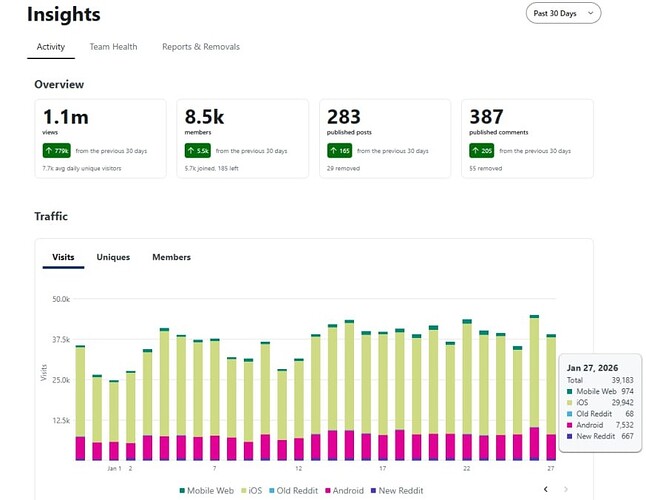This screenshot has height=500, width=646.
Task: Click the previous arrow below the chart
Action: click(x=545, y=489)
